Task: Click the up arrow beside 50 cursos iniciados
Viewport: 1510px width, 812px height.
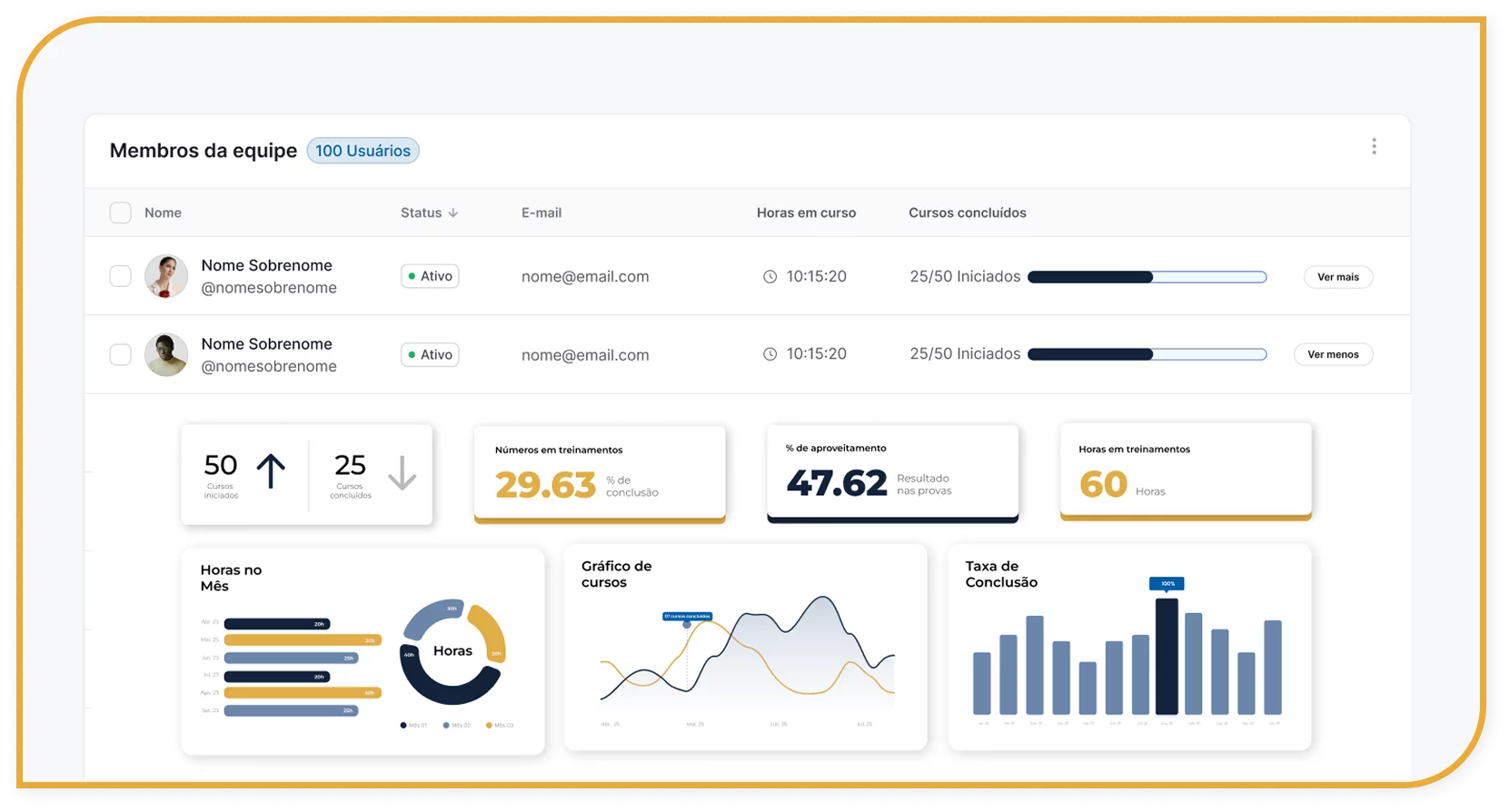Action: click(271, 471)
